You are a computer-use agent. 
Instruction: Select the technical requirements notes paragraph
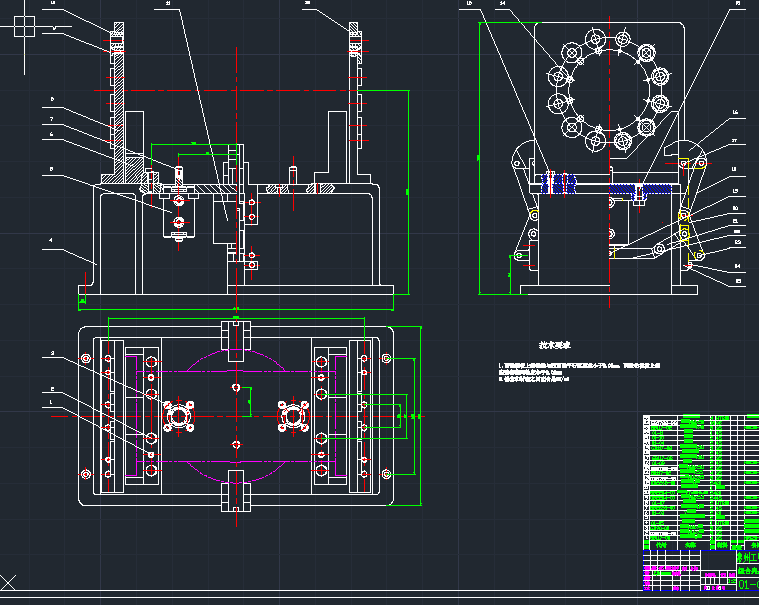[579, 372]
